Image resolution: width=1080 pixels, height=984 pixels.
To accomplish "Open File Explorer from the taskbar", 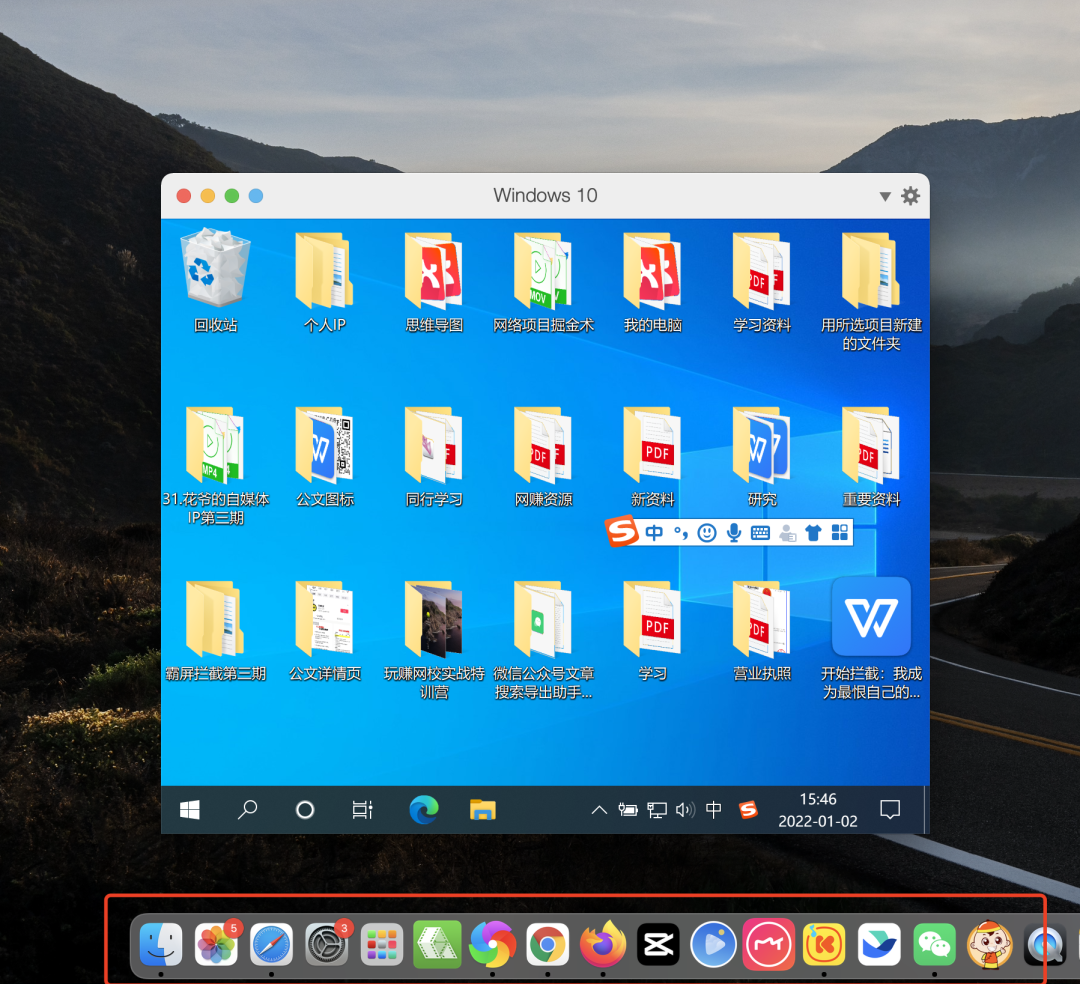I will coord(483,810).
